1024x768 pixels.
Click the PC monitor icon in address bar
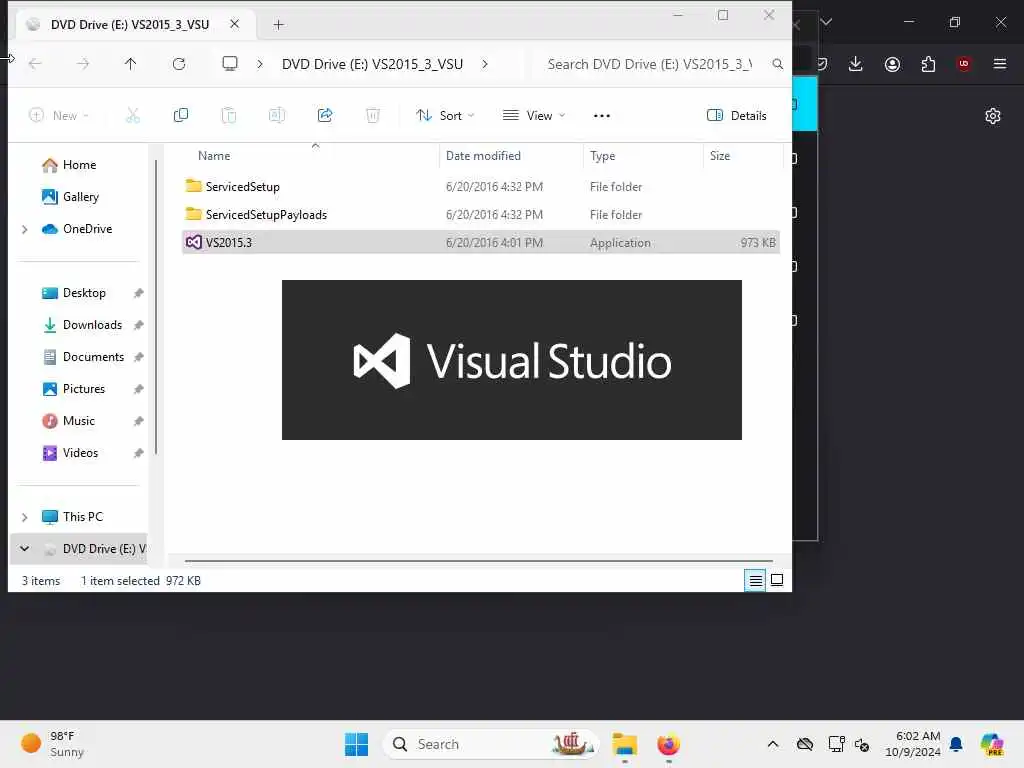pyautogui.click(x=230, y=63)
